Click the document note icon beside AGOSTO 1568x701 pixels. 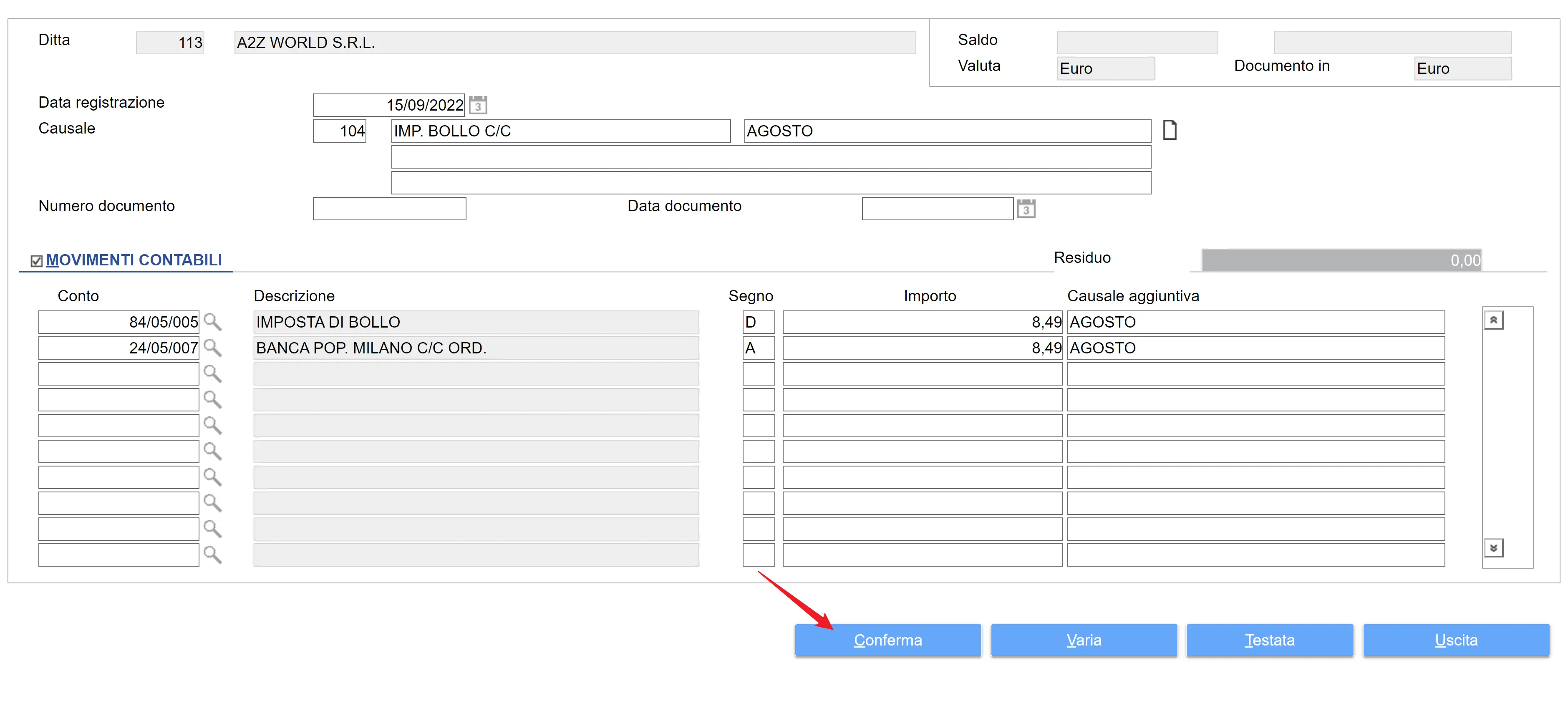[1169, 130]
